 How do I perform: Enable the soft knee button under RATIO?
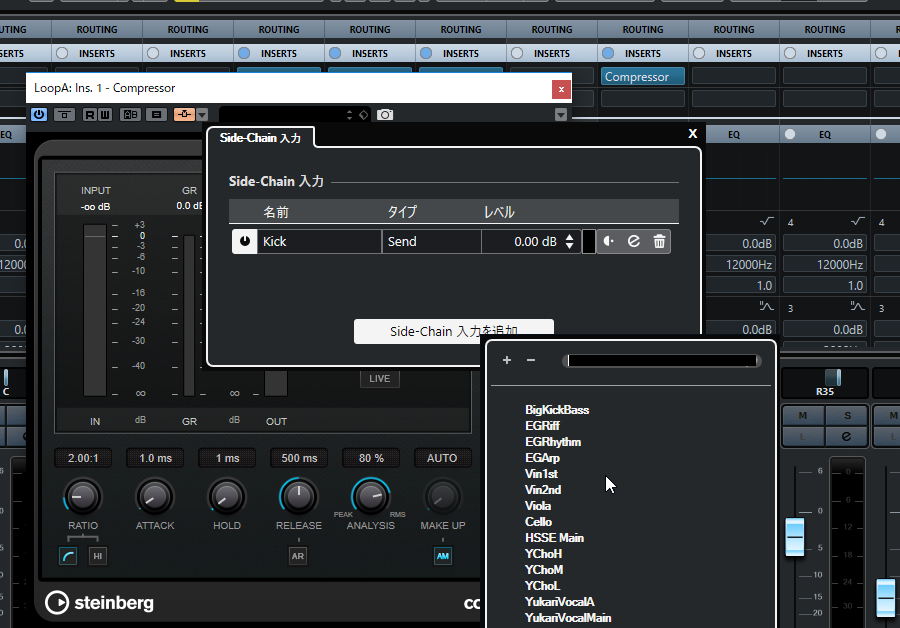(x=68, y=556)
